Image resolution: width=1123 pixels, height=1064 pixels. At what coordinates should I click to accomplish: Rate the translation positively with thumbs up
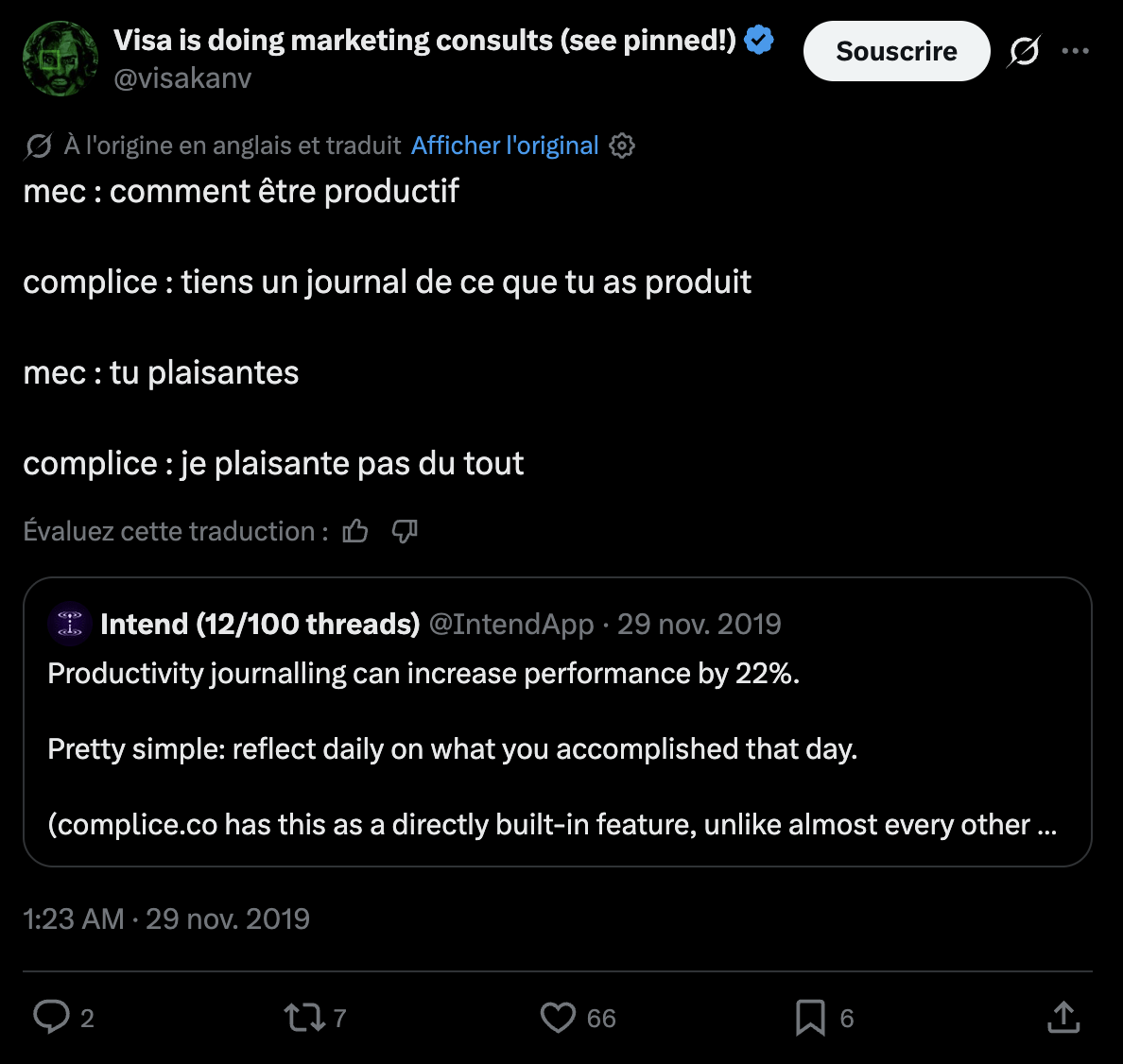pyautogui.click(x=354, y=531)
